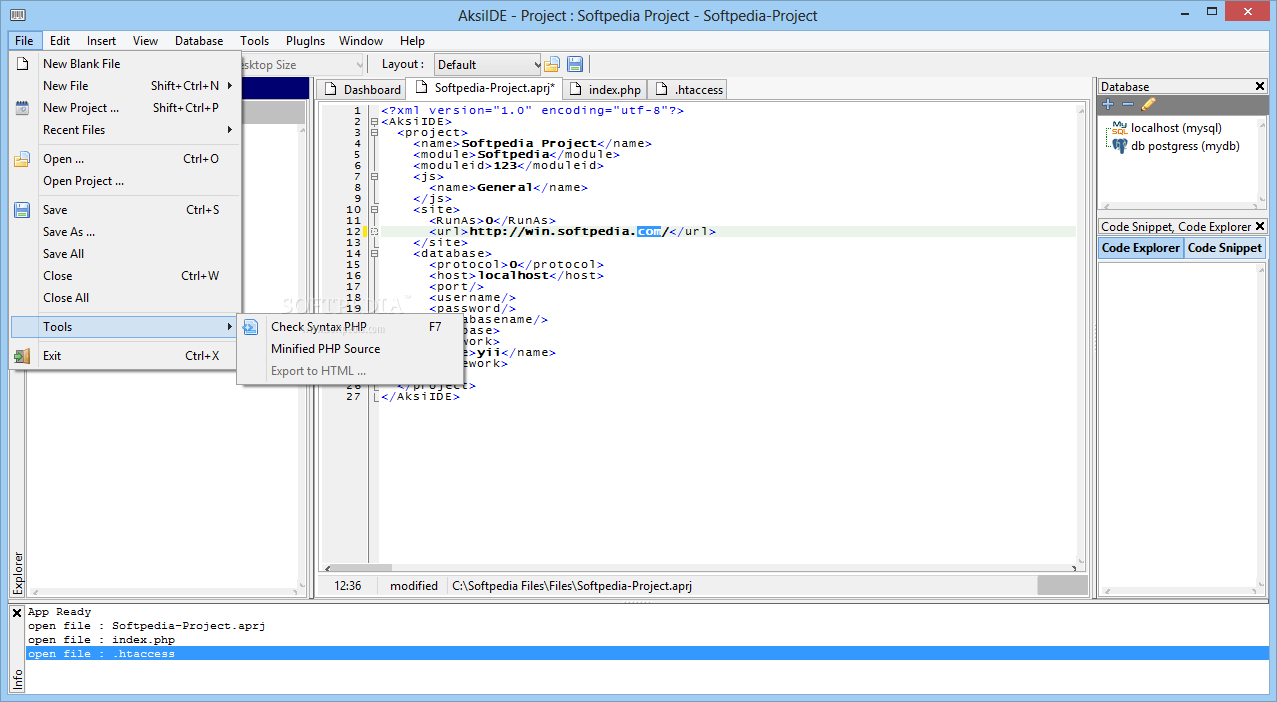Click the open layout folder icon
Screen dimensions: 1277x702
(x=552, y=64)
